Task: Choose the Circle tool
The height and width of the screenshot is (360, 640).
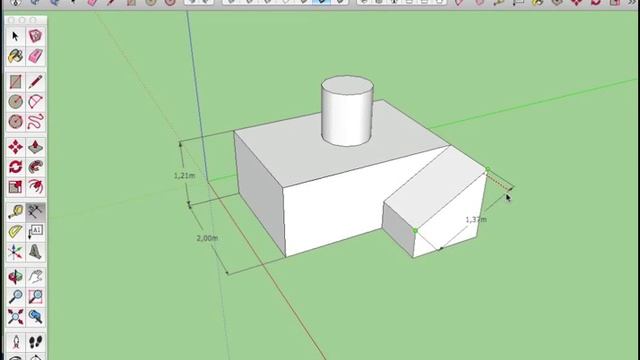Action: coord(16,102)
